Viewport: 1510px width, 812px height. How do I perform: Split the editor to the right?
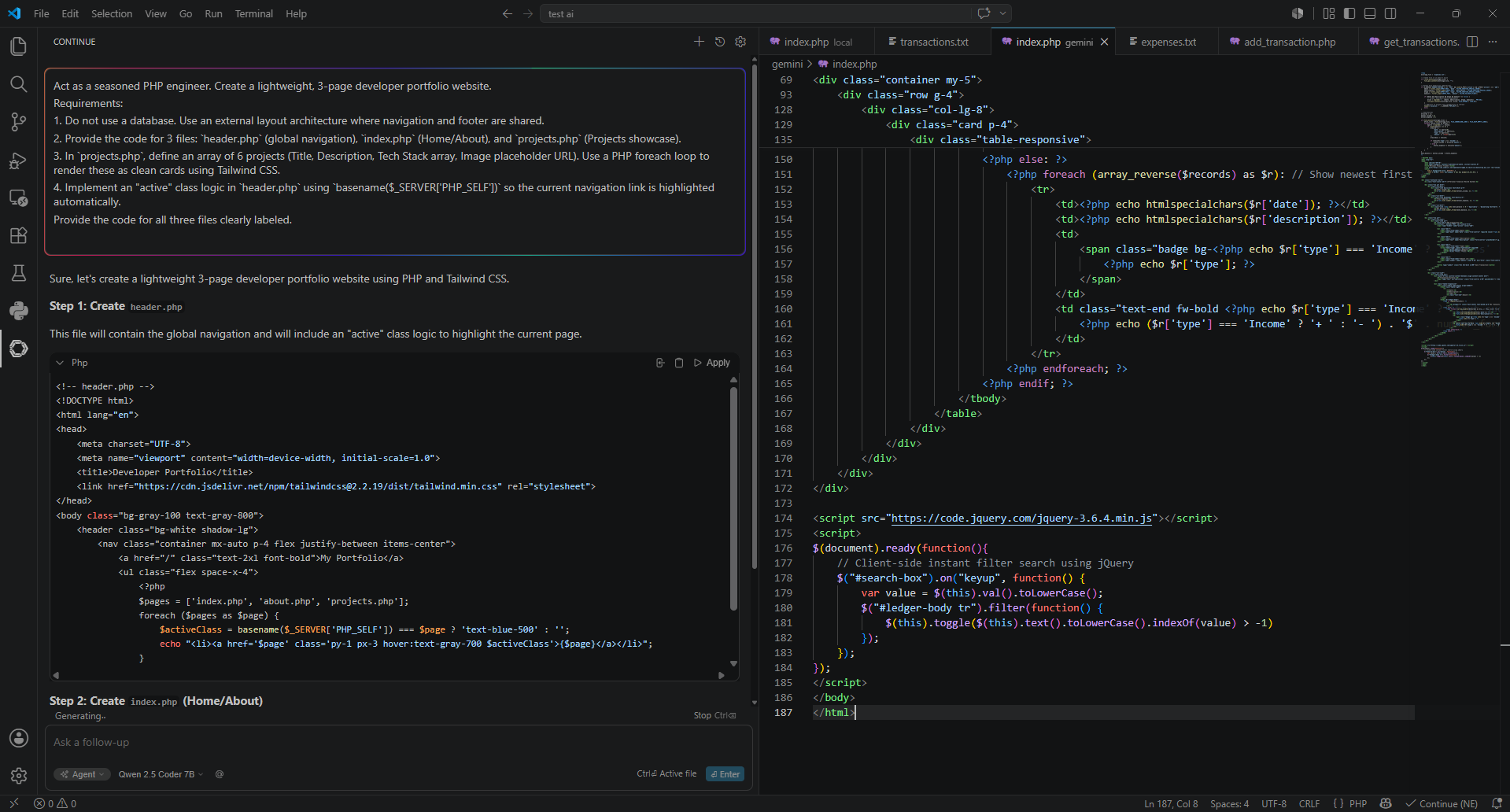(x=1472, y=42)
